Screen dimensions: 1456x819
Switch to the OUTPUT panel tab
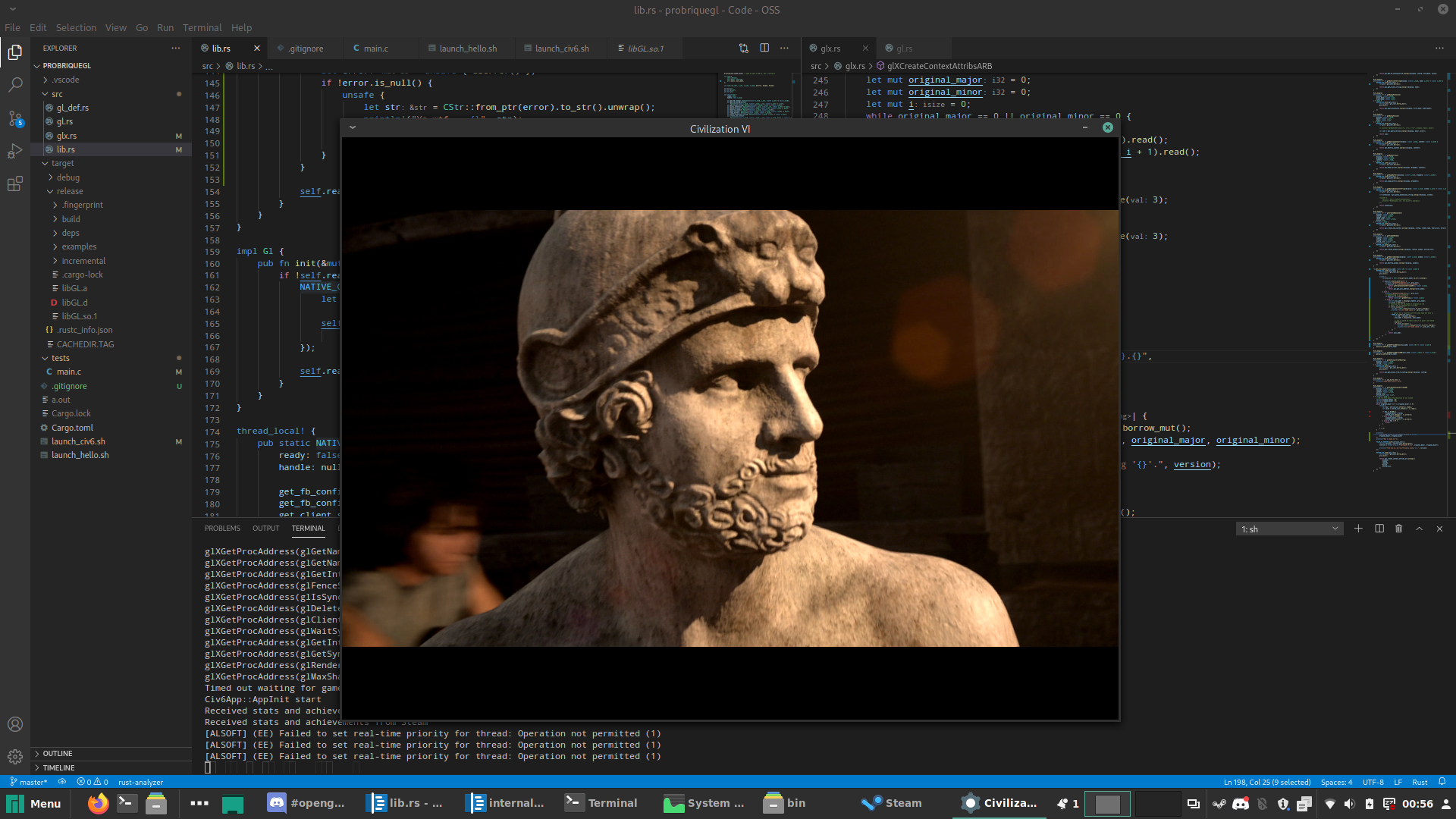click(x=265, y=529)
